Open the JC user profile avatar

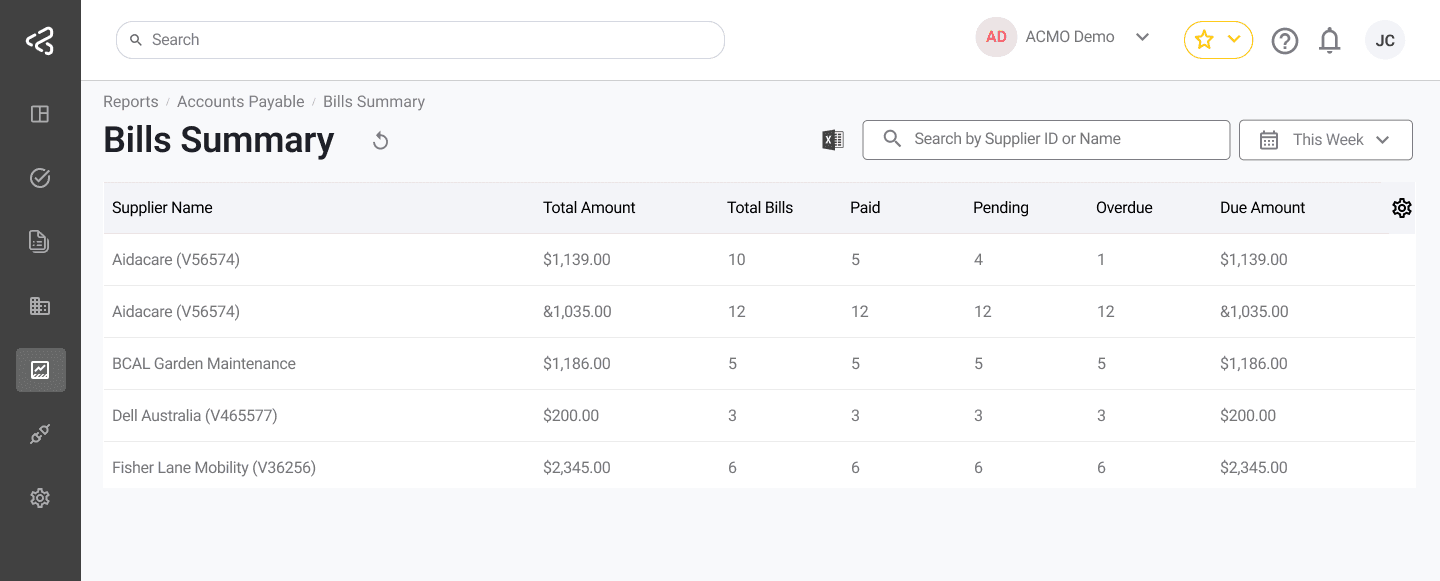click(x=1385, y=40)
